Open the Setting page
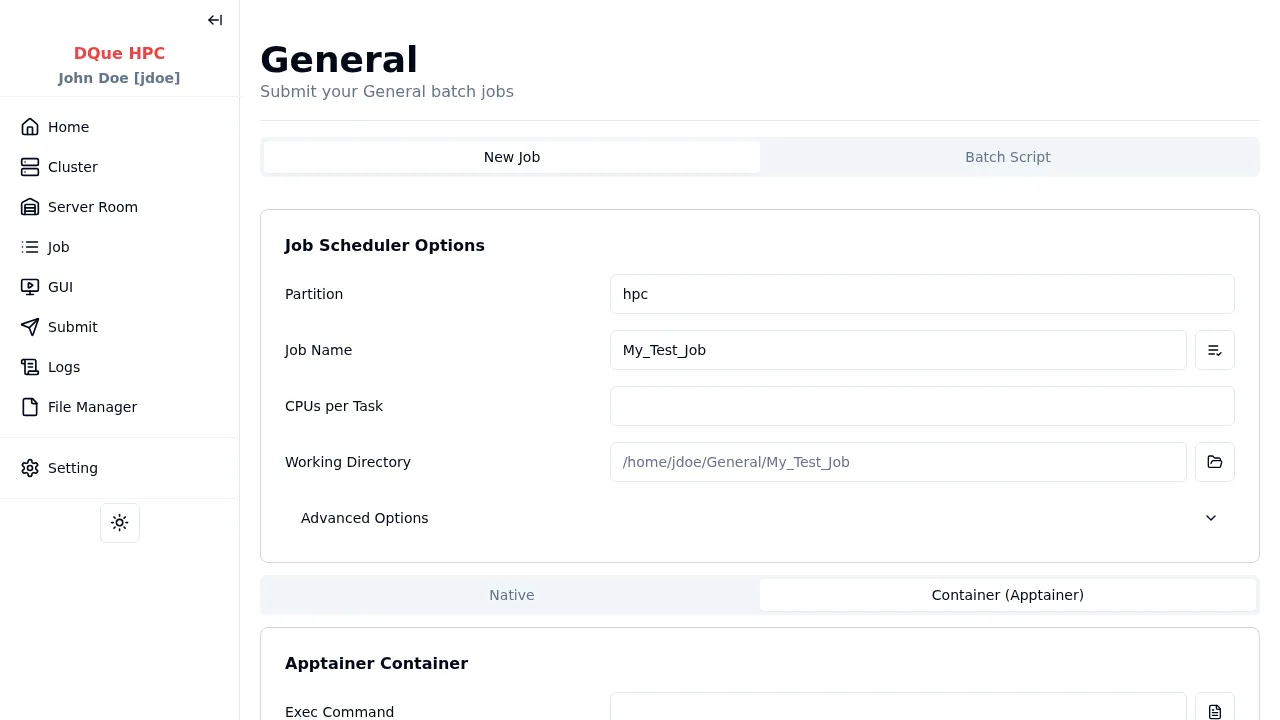 (72, 468)
